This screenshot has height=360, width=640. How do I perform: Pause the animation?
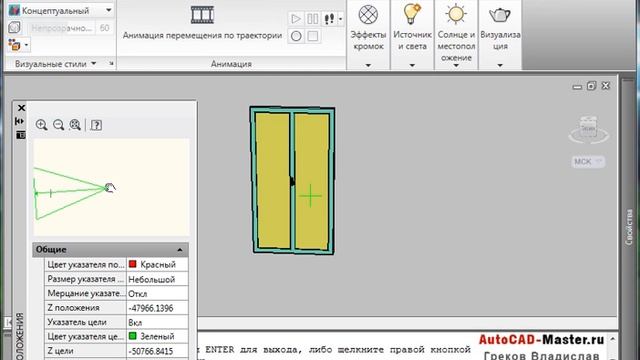(x=313, y=19)
